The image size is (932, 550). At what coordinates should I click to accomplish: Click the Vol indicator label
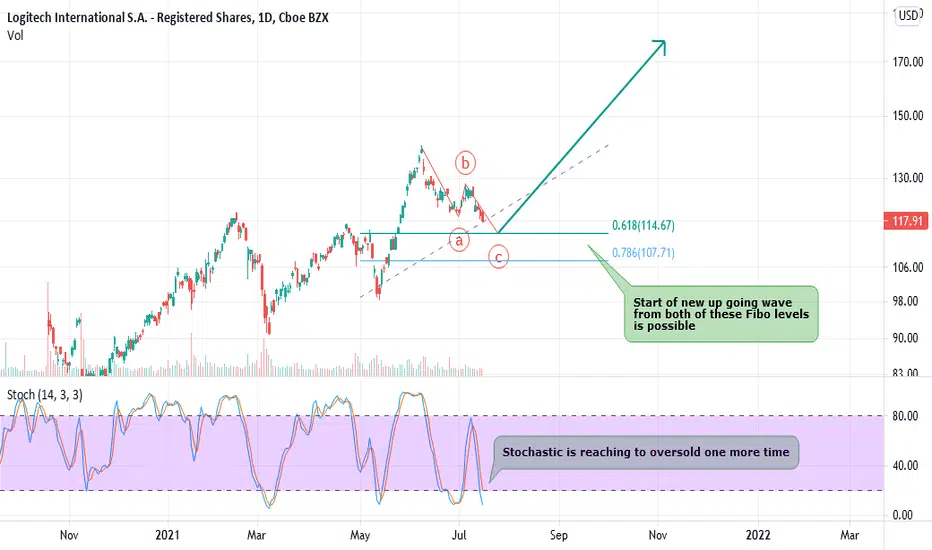15,36
